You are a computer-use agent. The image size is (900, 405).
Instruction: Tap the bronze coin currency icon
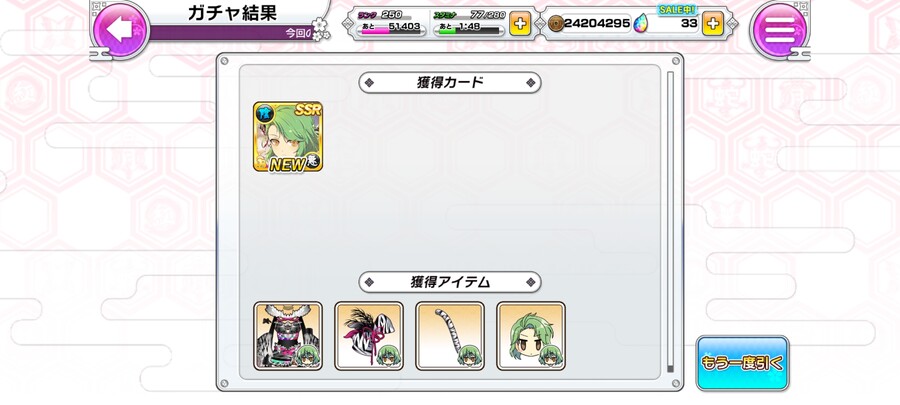[x=556, y=24]
